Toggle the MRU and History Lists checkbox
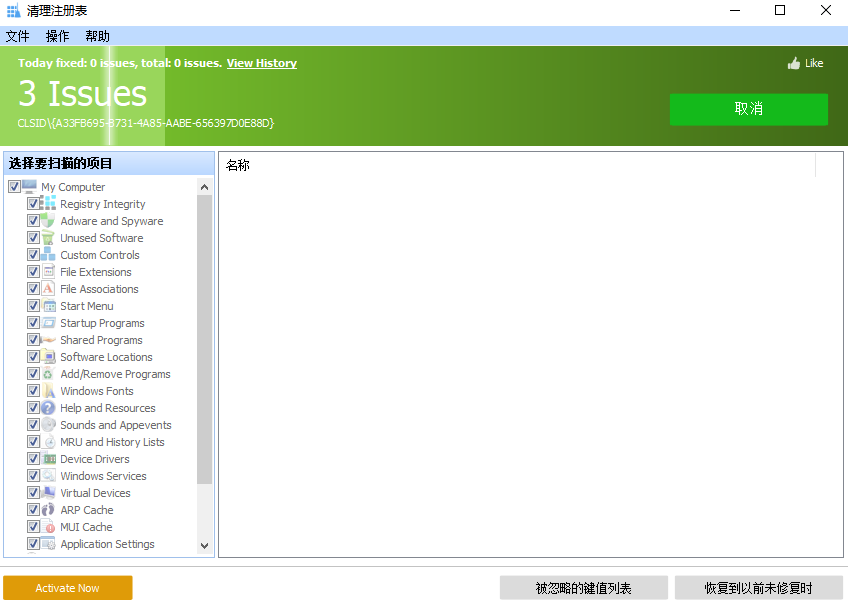Viewport: 848px width, 607px height. pos(33,441)
